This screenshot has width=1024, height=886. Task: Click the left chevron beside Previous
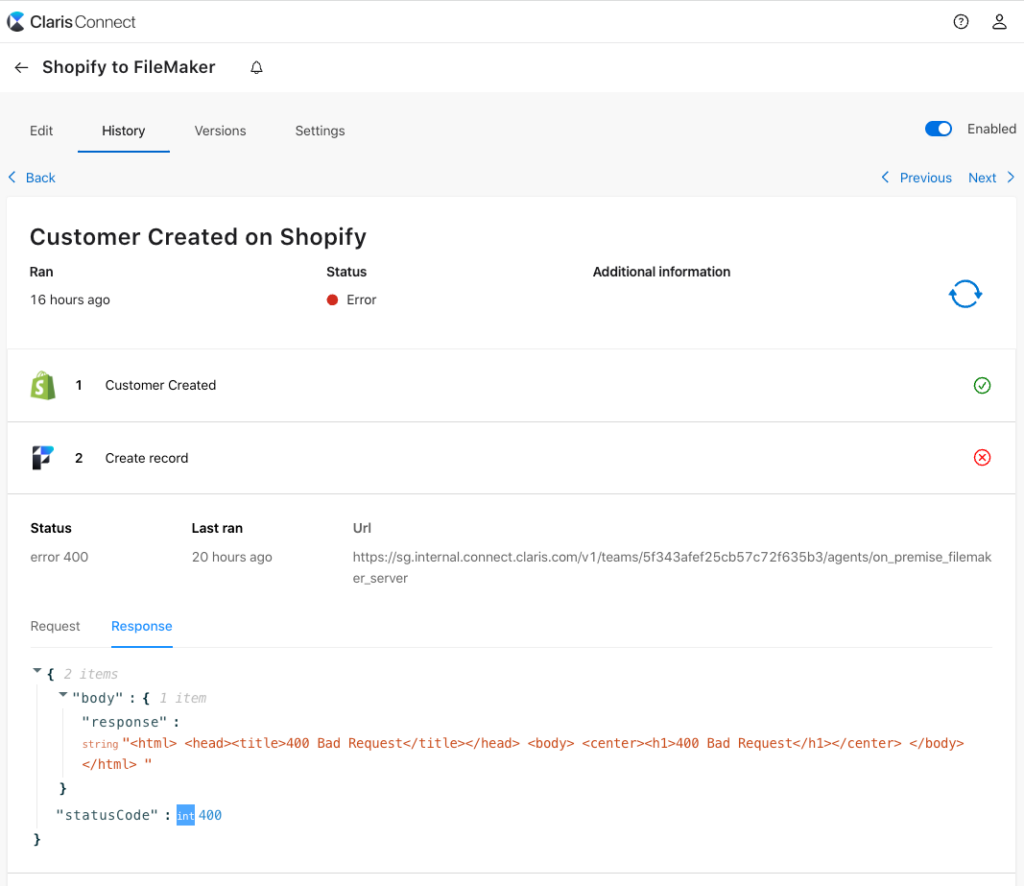pos(885,177)
